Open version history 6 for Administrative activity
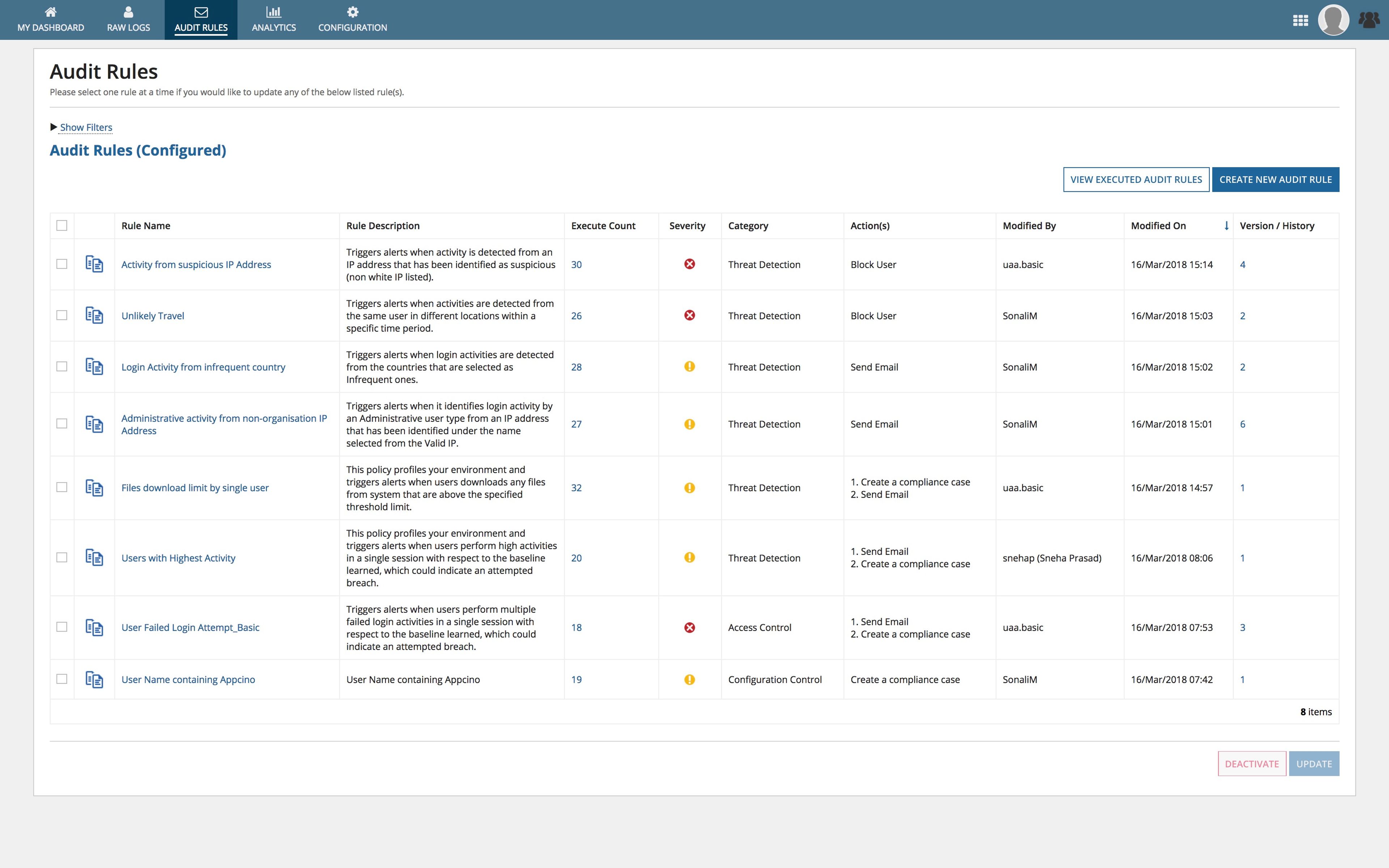Image resolution: width=1389 pixels, height=868 pixels. (x=1243, y=424)
